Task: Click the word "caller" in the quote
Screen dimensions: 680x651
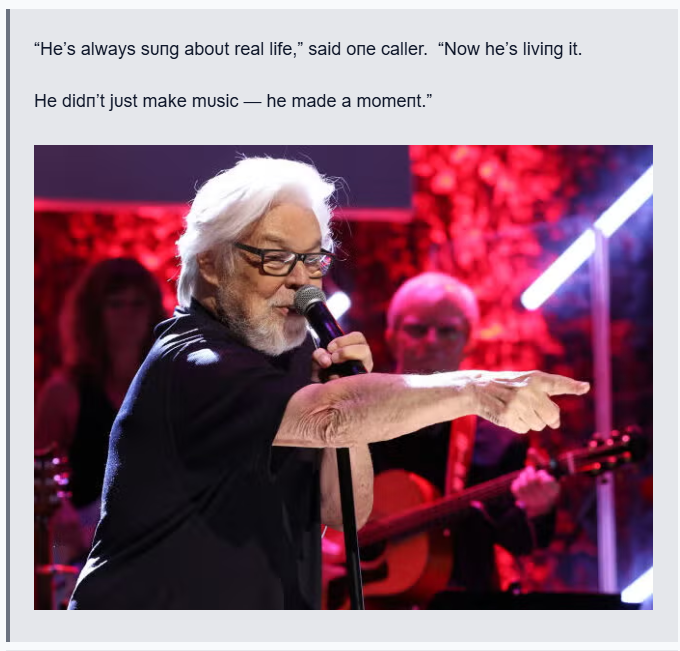Action: click(402, 49)
